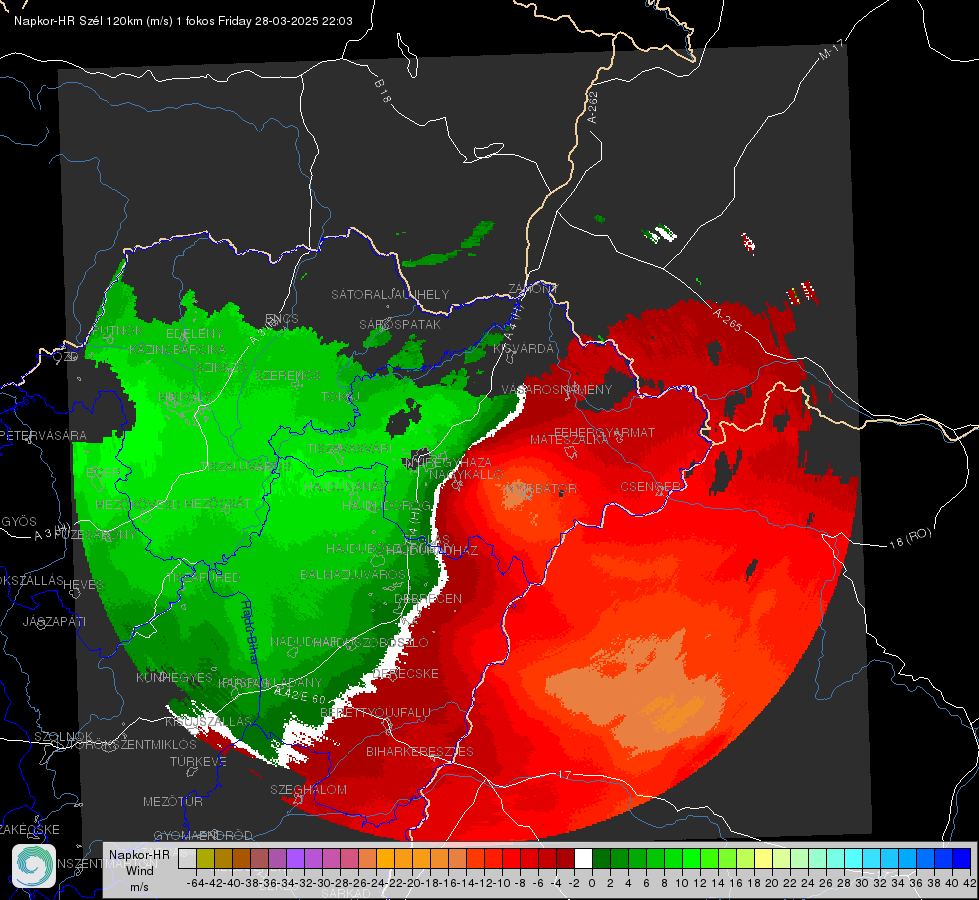Click the JÁSZAPÁTI label
The width and height of the screenshot is (979, 900).
pyautogui.click(x=54, y=621)
